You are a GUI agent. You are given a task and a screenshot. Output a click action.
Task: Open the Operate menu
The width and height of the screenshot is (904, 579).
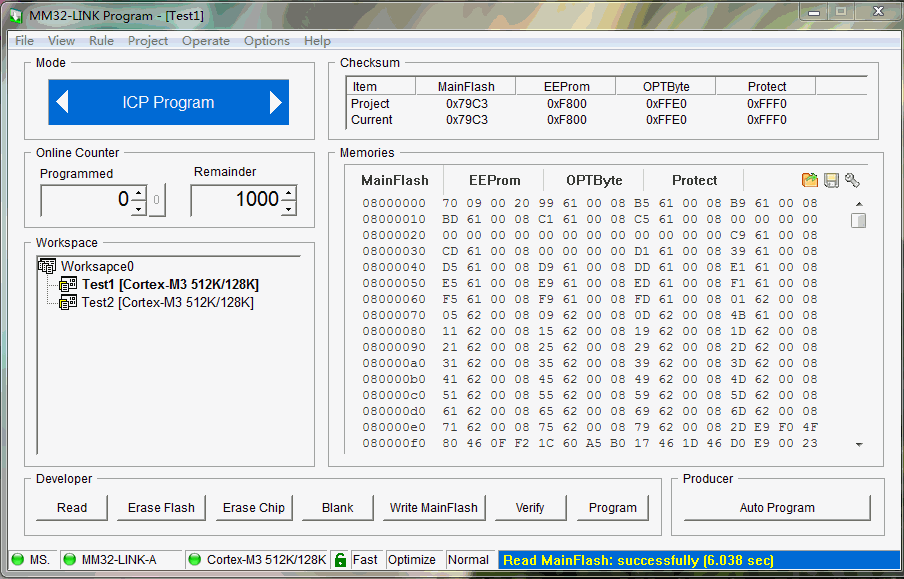click(x=206, y=41)
